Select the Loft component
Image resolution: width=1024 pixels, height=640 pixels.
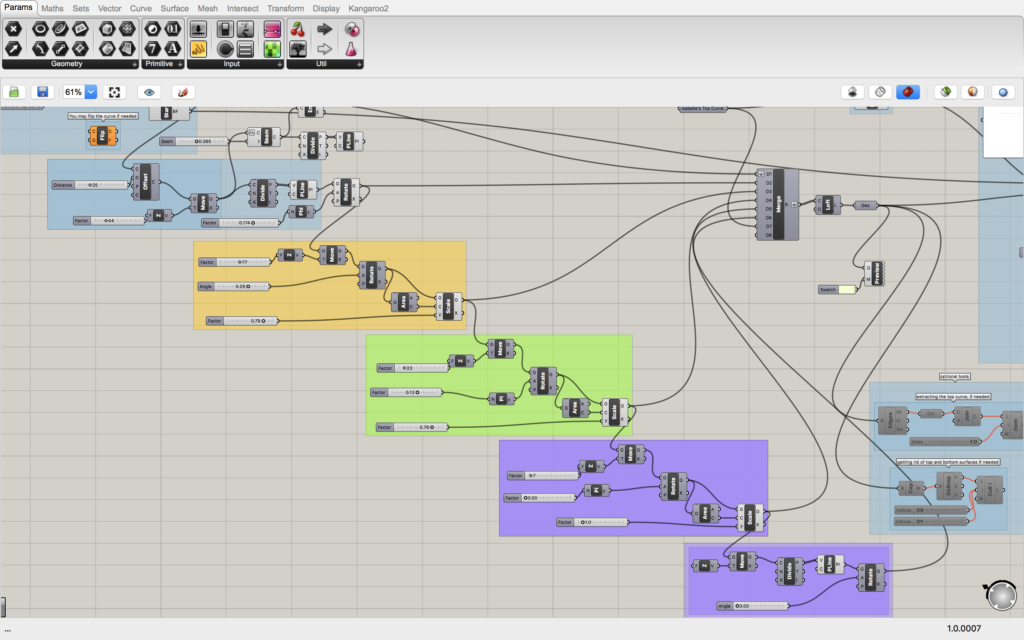tap(827, 205)
